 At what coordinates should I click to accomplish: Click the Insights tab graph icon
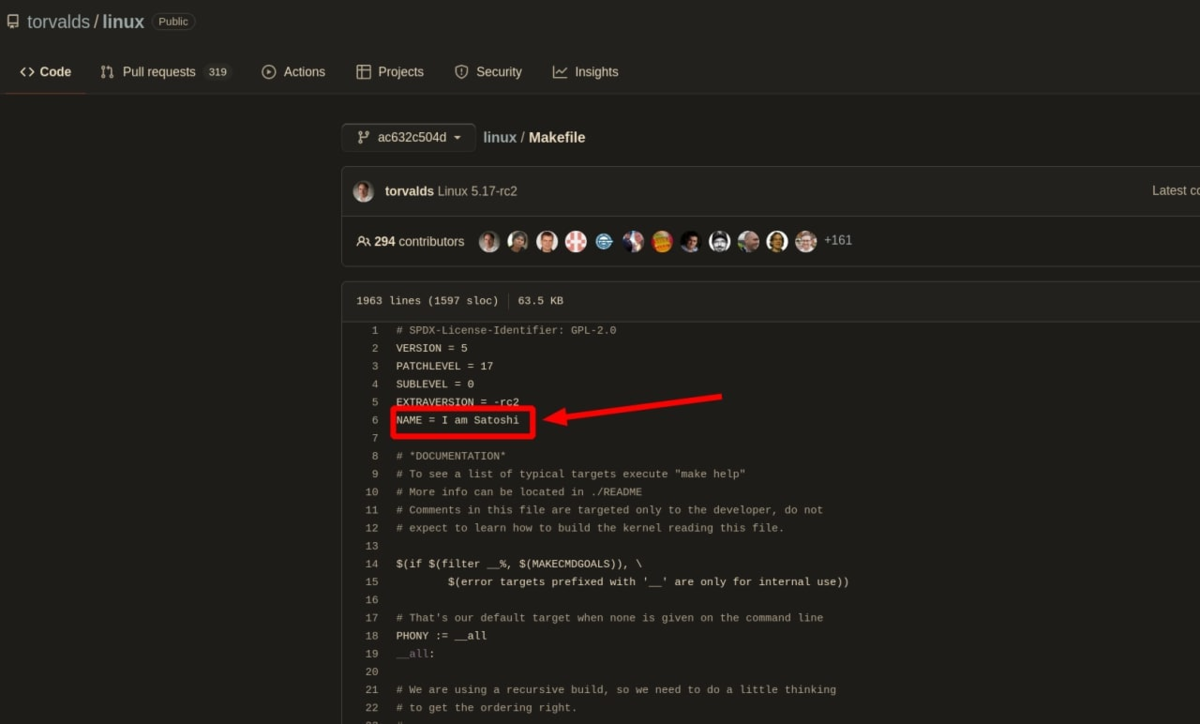coord(560,72)
